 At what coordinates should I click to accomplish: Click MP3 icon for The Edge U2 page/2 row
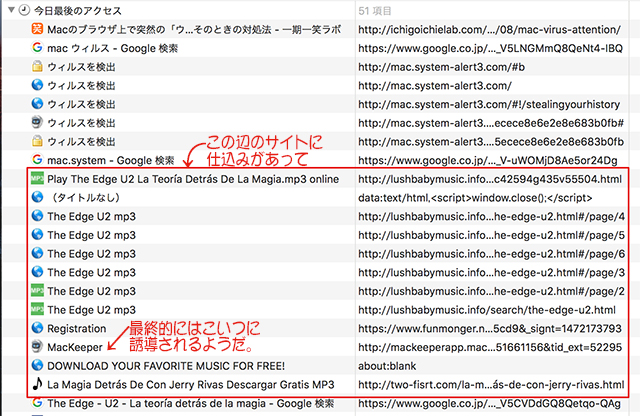click(x=37, y=291)
